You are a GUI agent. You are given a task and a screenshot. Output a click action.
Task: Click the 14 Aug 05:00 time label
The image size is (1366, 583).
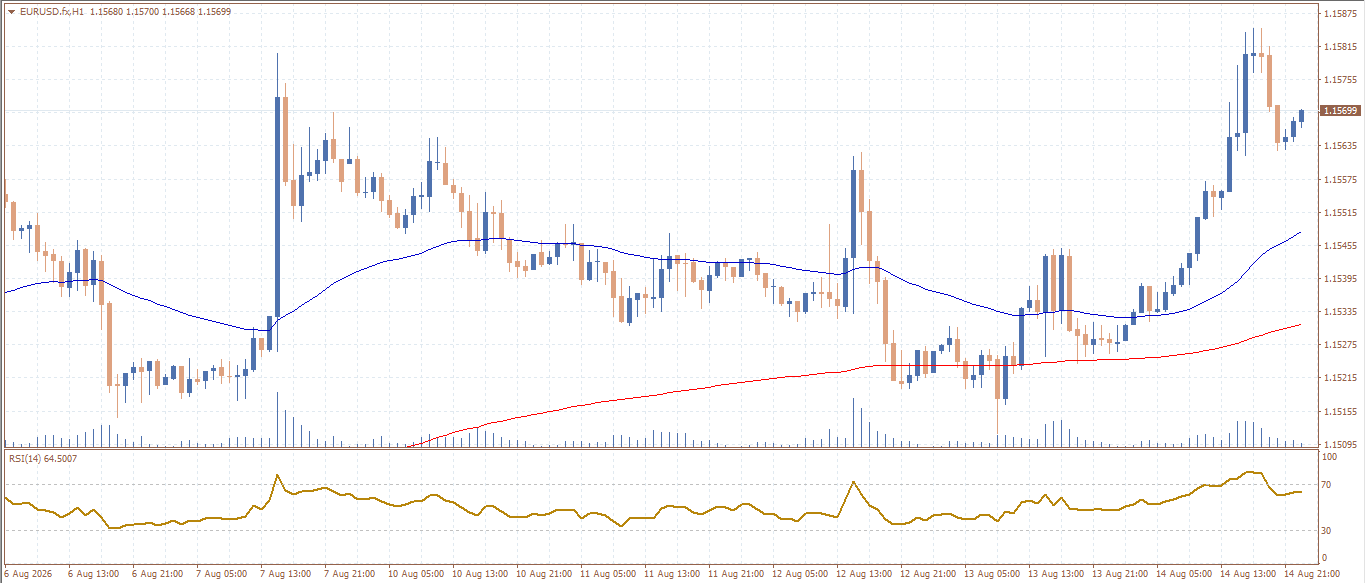click(1184, 574)
